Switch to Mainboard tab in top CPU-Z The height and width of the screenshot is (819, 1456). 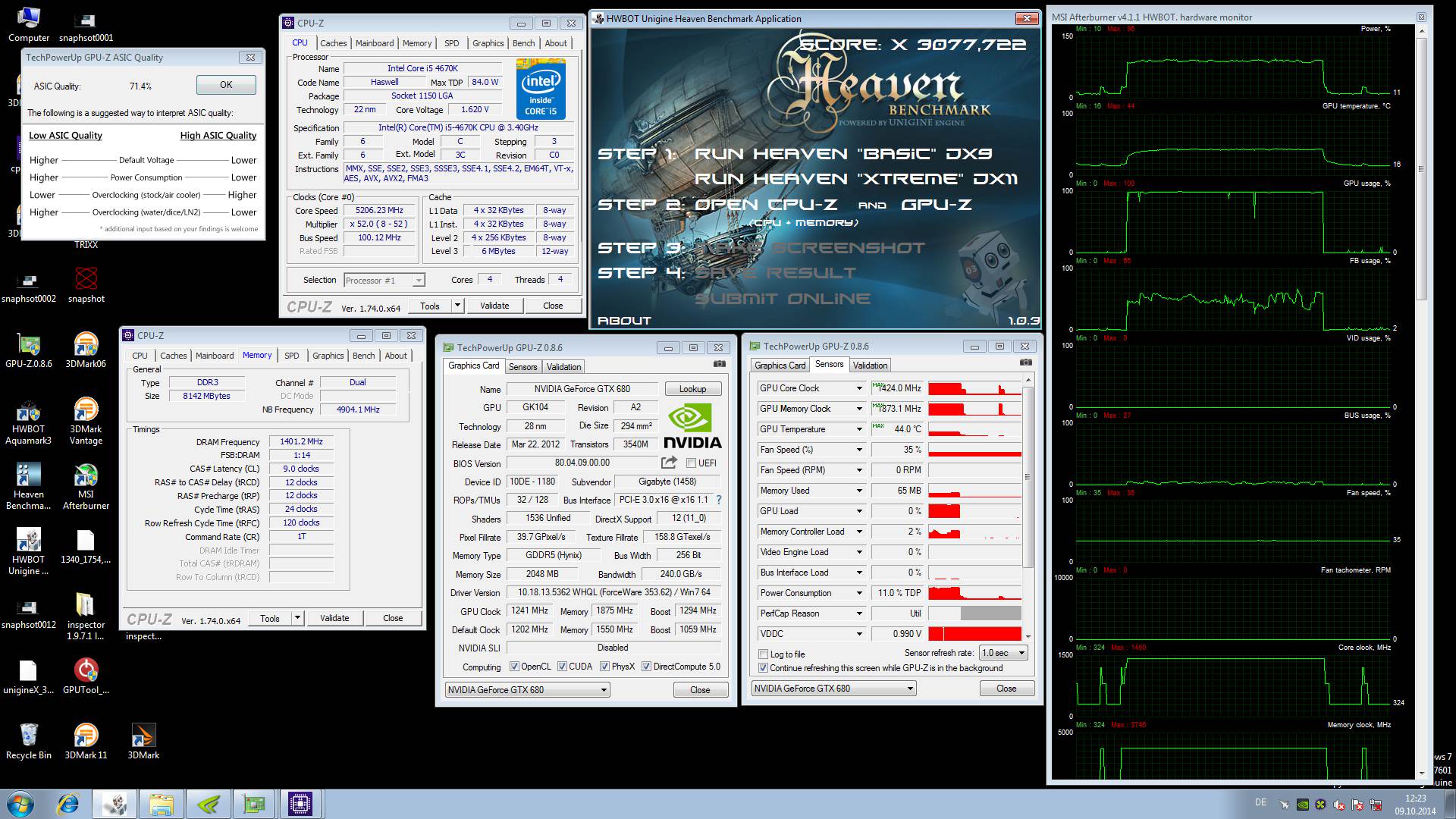[x=375, y=43]
